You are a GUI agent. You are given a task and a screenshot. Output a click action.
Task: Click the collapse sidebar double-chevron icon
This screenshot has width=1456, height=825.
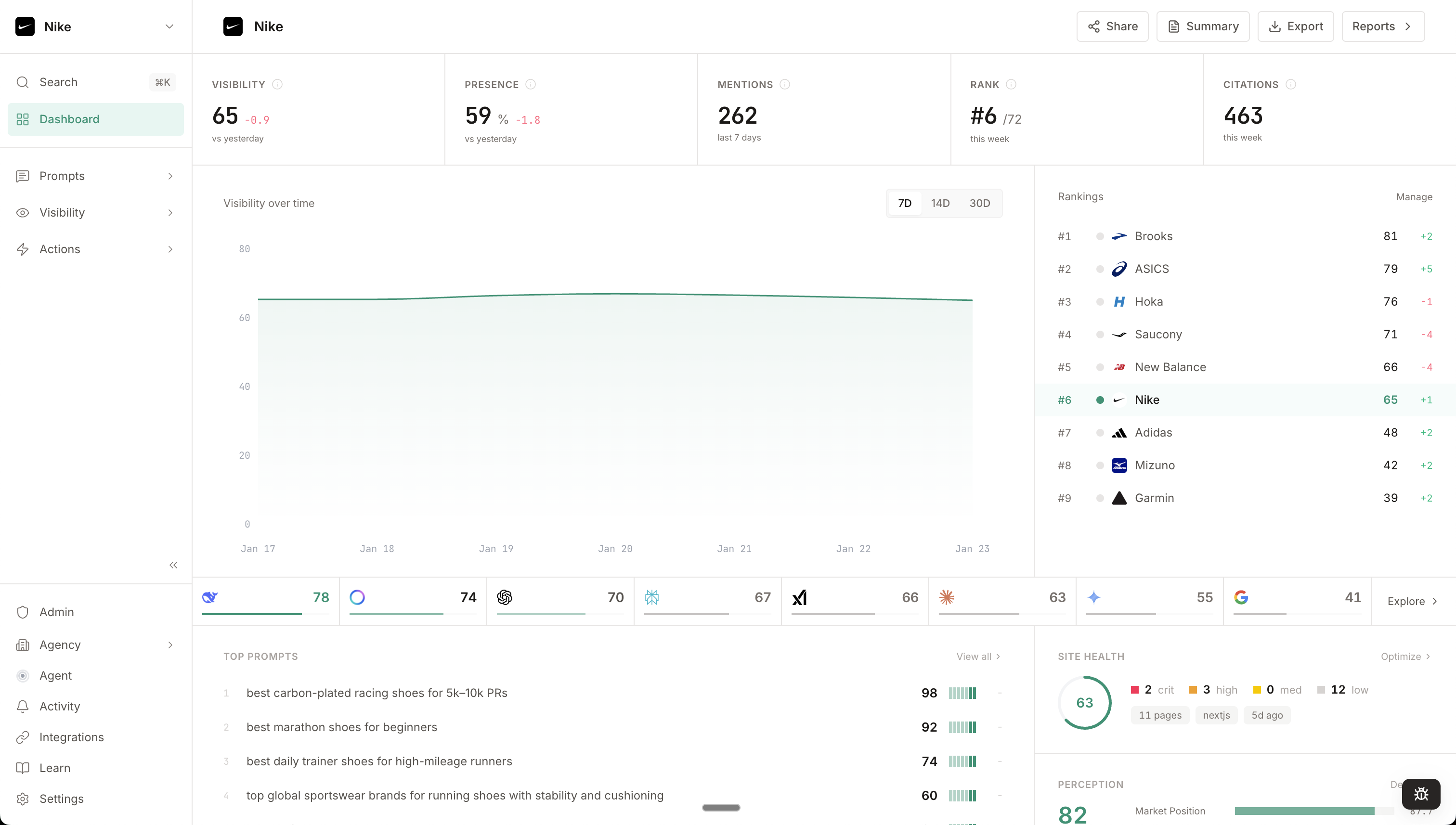pyautogui.click(x=173, y=565)
